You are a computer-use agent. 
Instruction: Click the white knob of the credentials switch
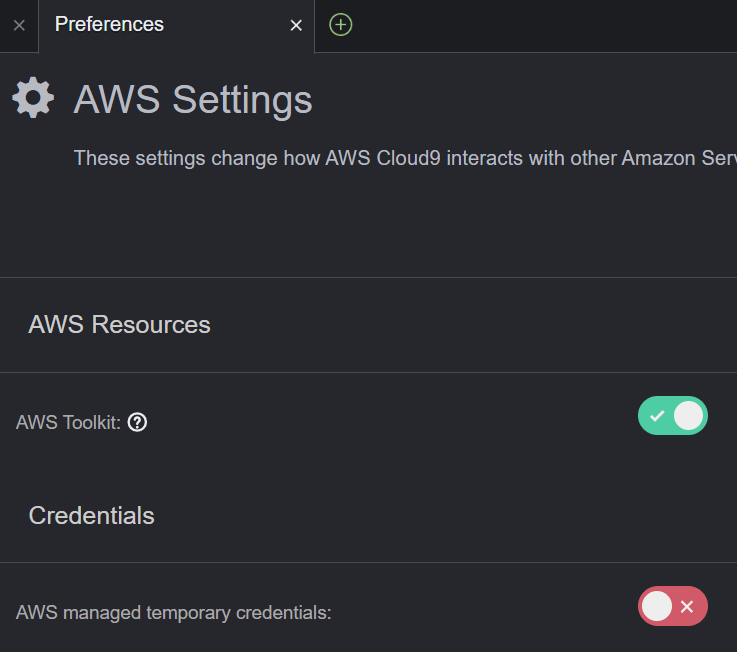click(657, 606)
